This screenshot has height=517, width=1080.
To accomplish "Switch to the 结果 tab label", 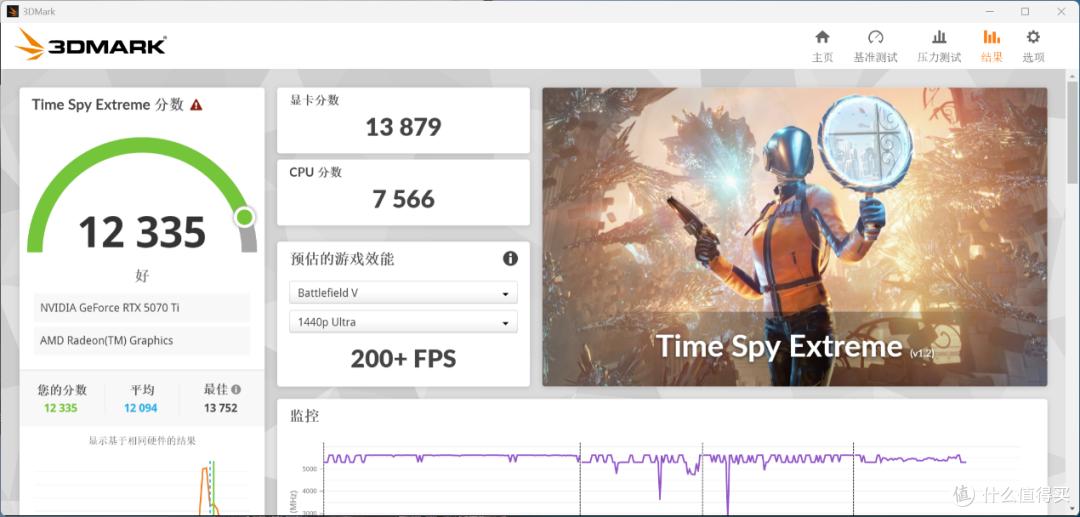I will [992, 58].
